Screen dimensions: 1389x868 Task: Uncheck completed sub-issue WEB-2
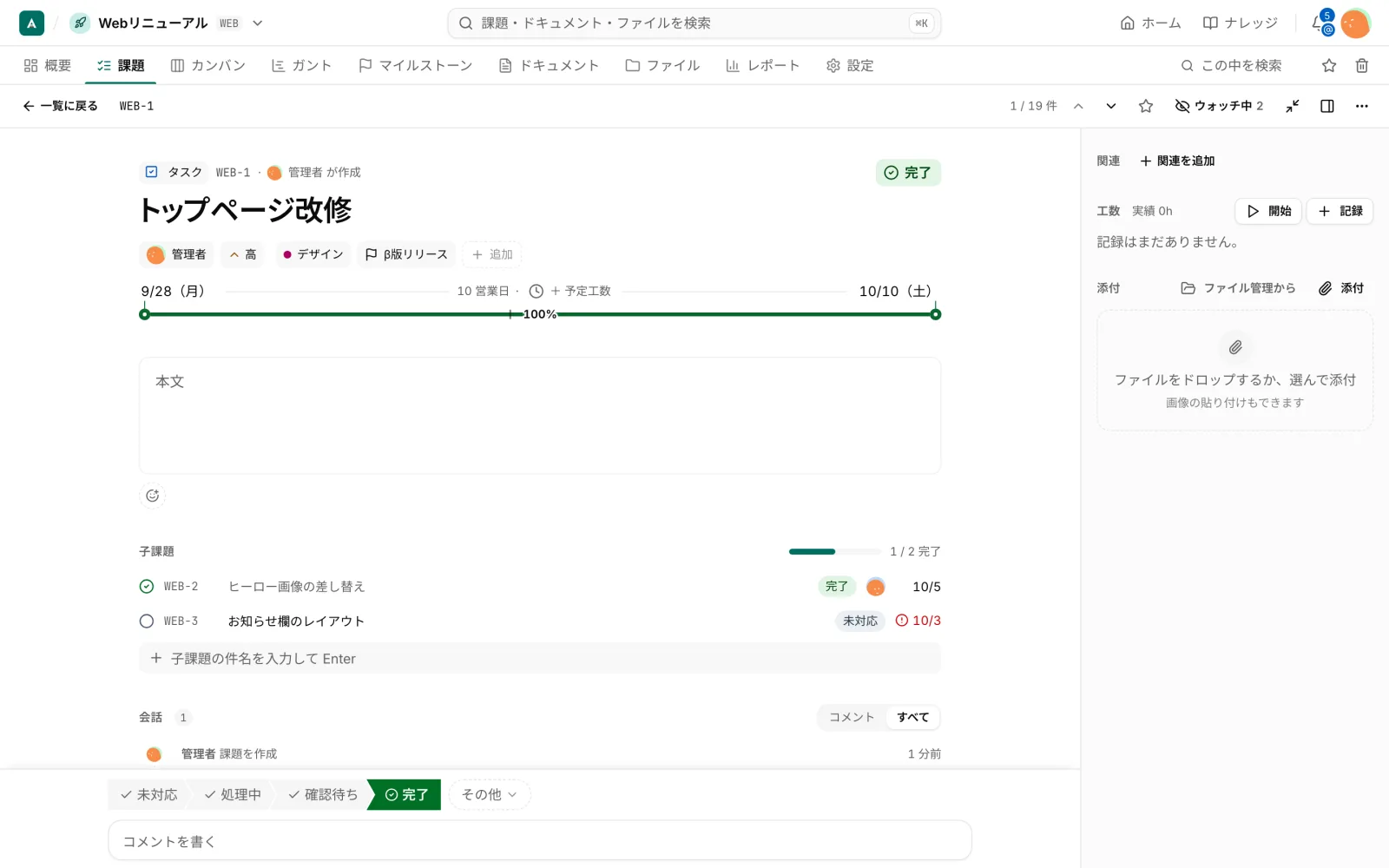coord(147,587)
